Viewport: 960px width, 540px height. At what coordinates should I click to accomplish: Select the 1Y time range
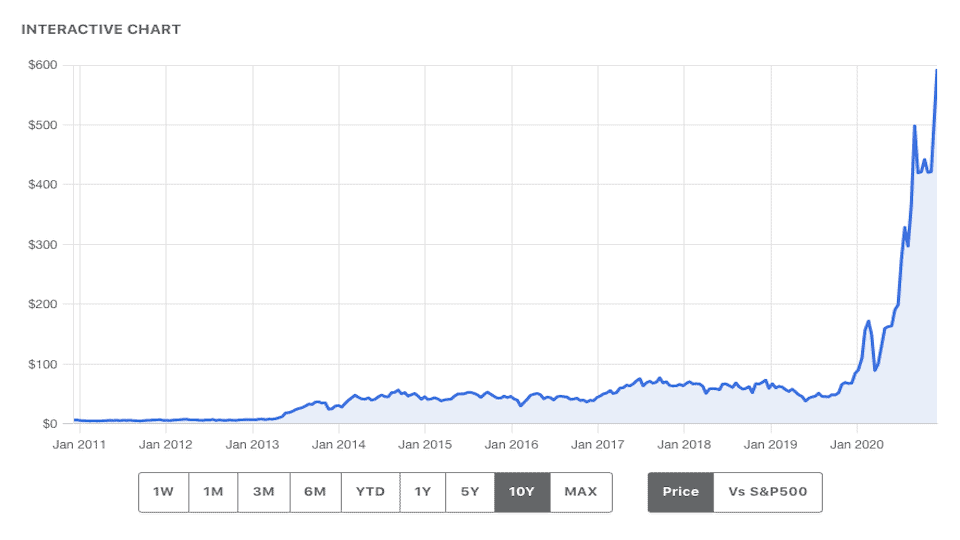point(422,492)
